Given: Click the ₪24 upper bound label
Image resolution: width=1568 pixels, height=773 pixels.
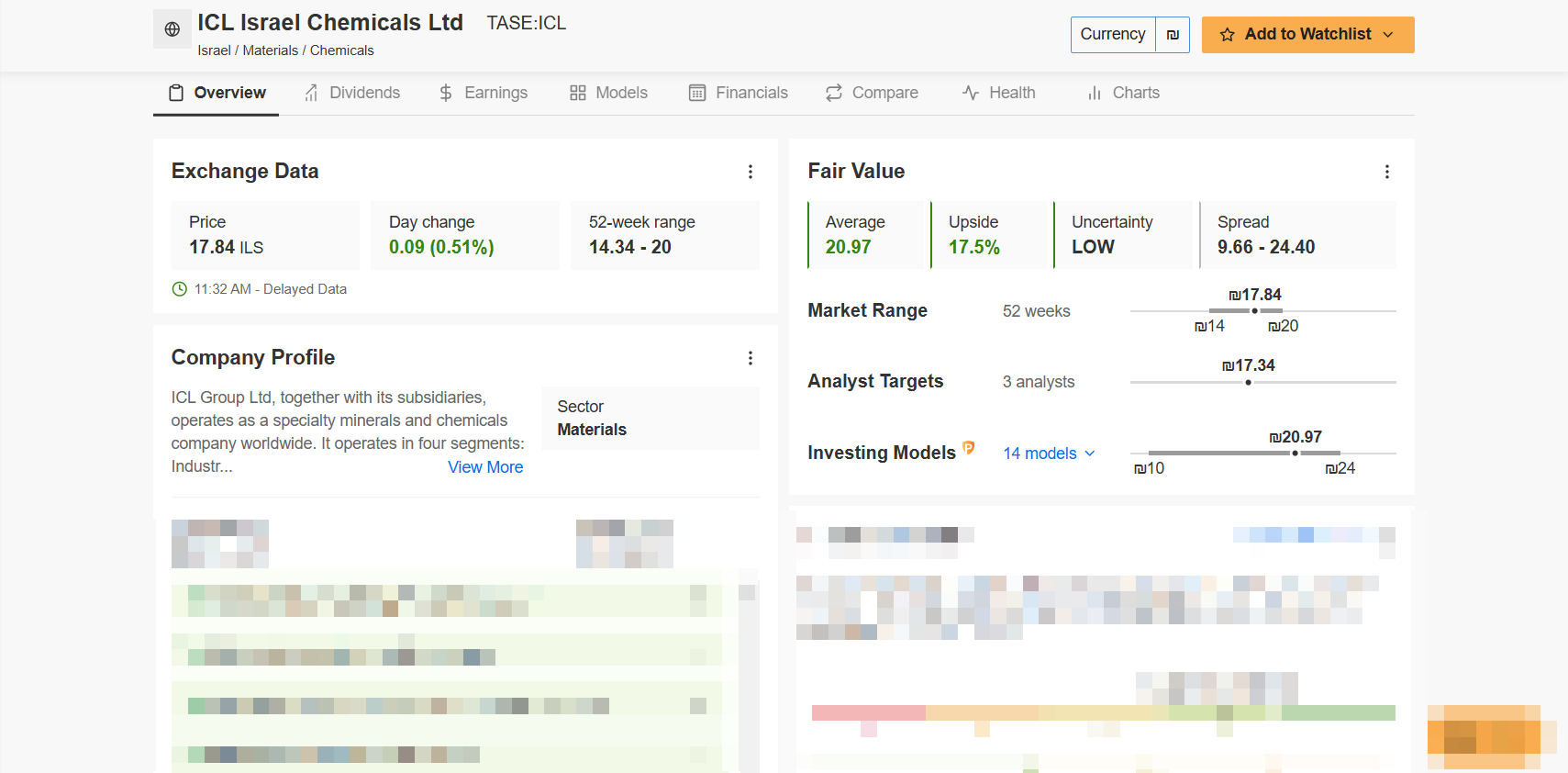Looking at the screenshot, I should 1340,468.
